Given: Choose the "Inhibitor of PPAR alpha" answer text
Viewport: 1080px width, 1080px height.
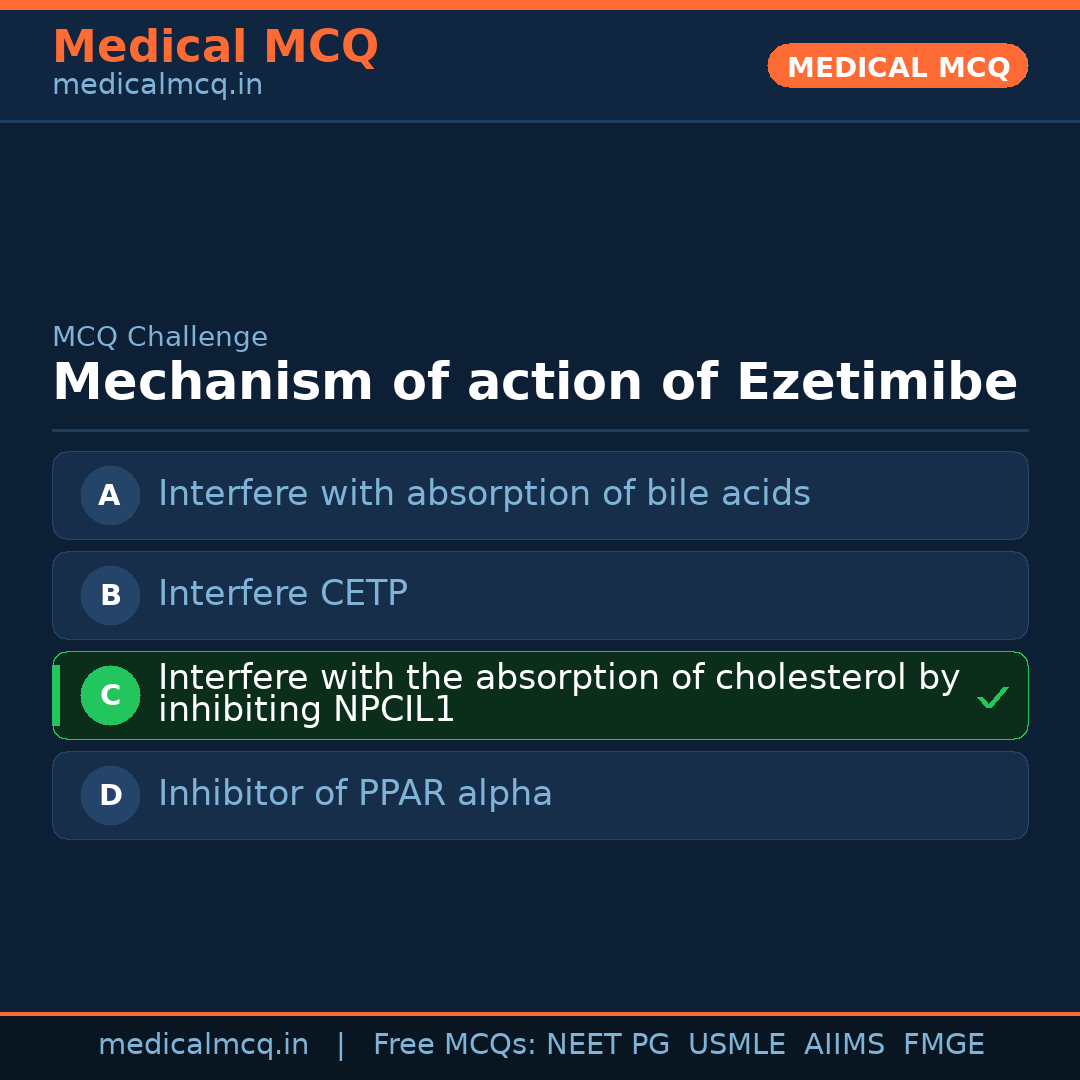Looking at the screenshot, I should 355,794.
